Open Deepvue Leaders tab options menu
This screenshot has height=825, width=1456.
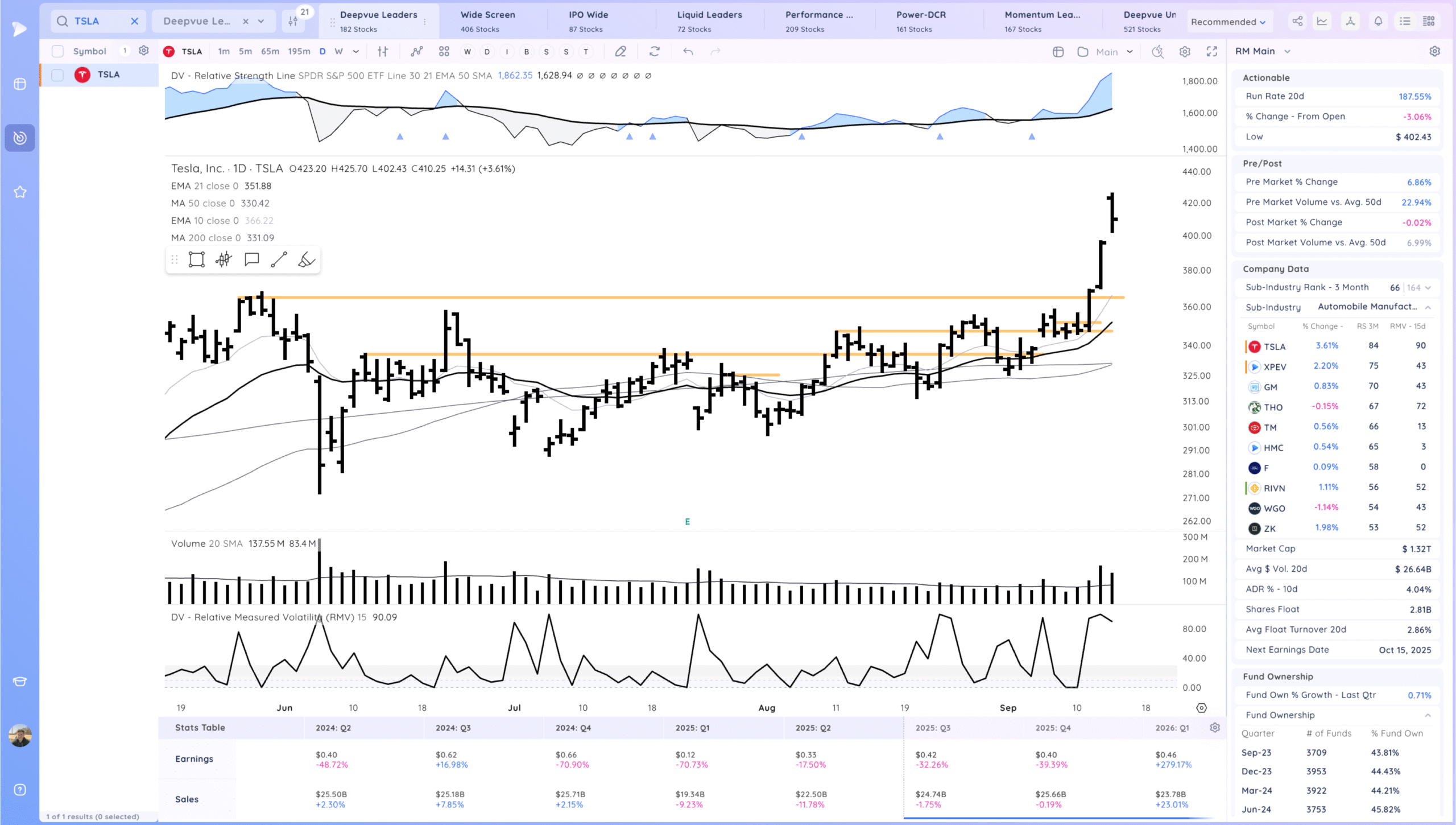(425, 22)
